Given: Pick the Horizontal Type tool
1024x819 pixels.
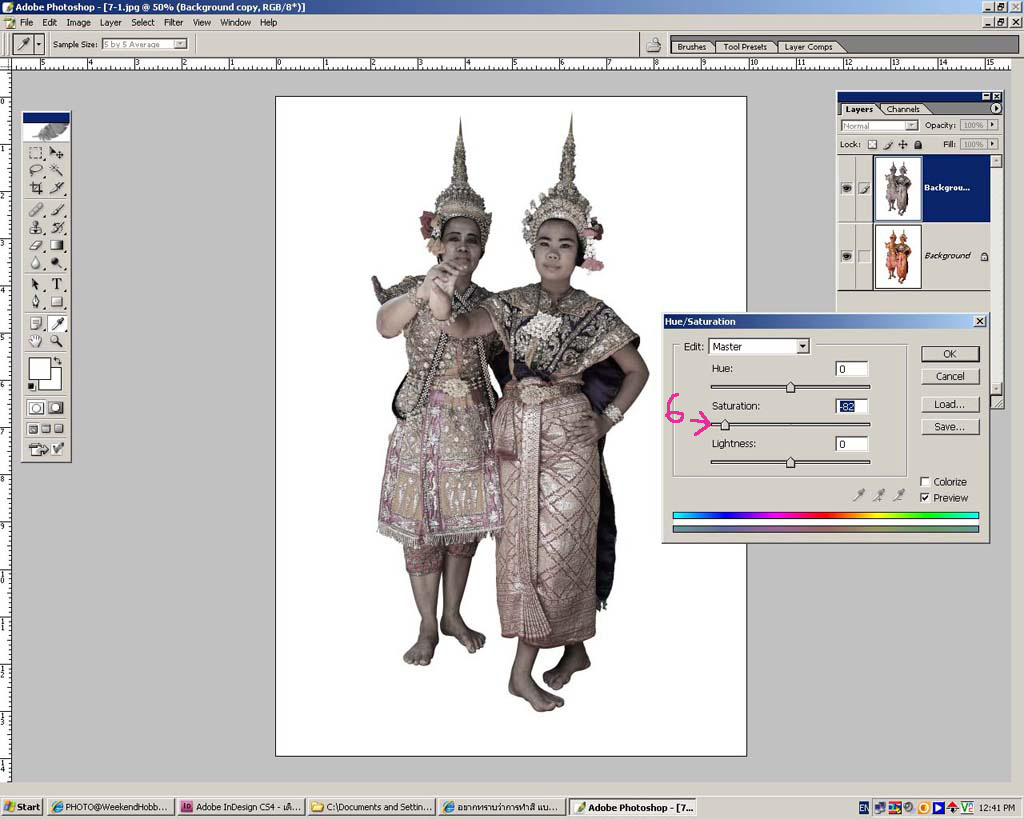Looking at the screenshot, I should [x=57, y=284].
